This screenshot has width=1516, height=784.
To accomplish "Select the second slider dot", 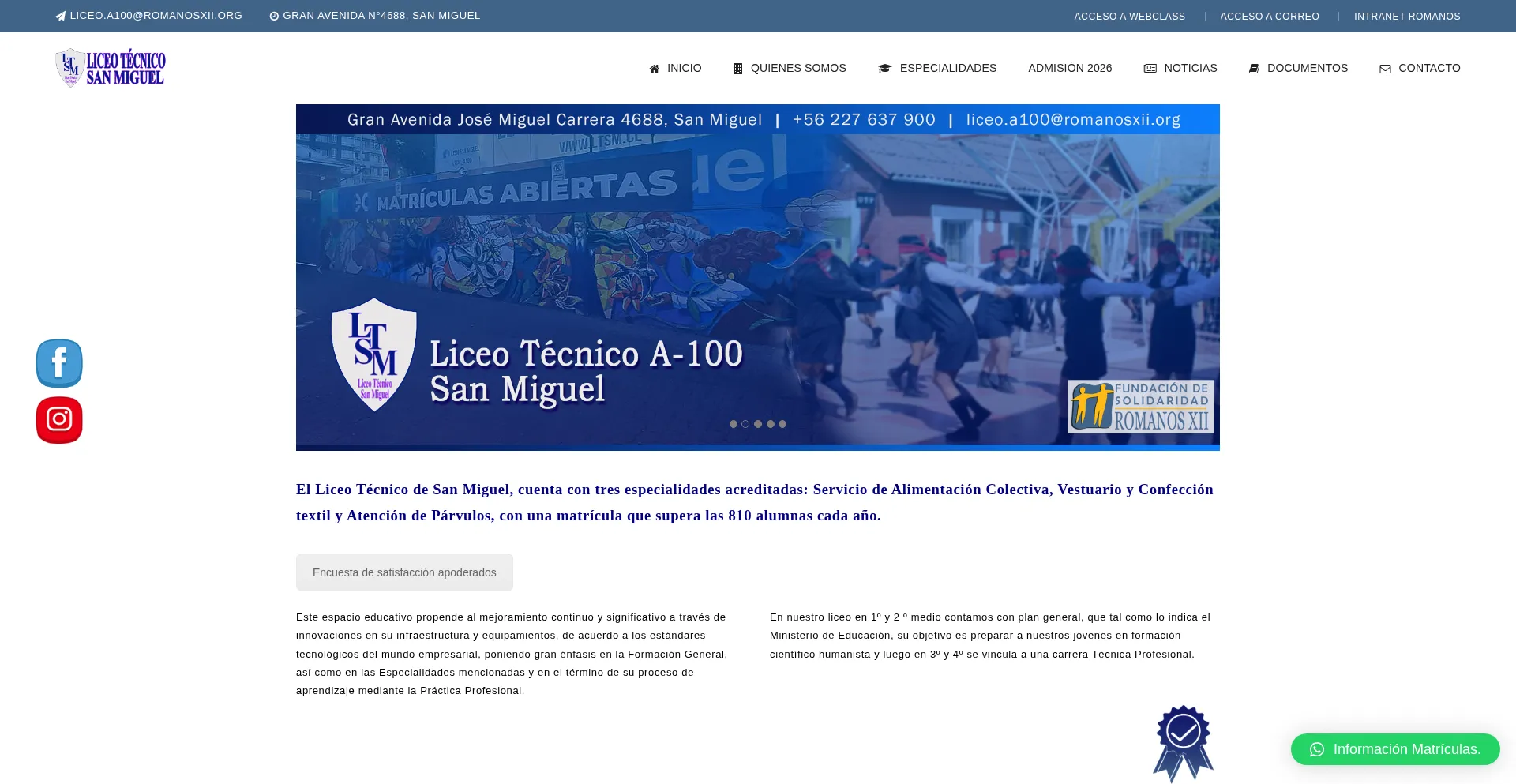I will point(745,424).
